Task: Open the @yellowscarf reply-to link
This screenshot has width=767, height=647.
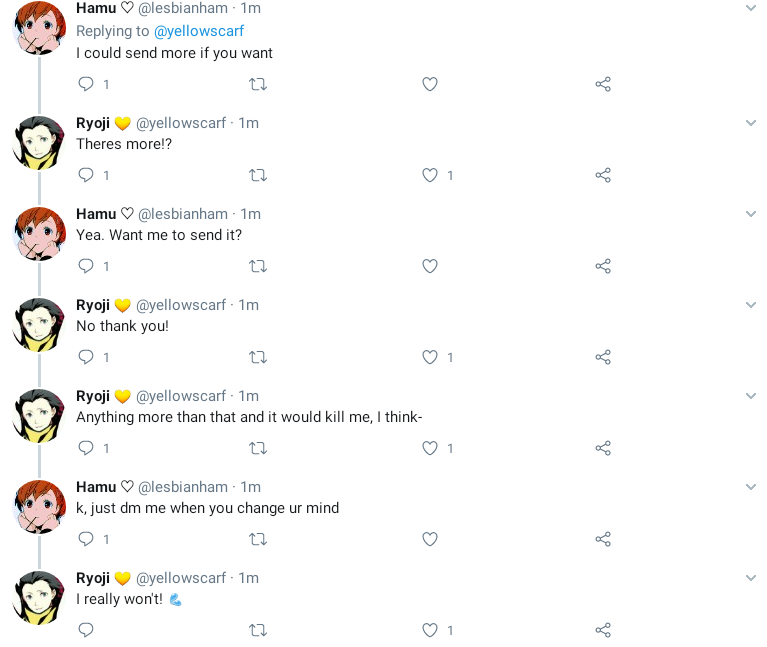Action: tap(199, 31)
